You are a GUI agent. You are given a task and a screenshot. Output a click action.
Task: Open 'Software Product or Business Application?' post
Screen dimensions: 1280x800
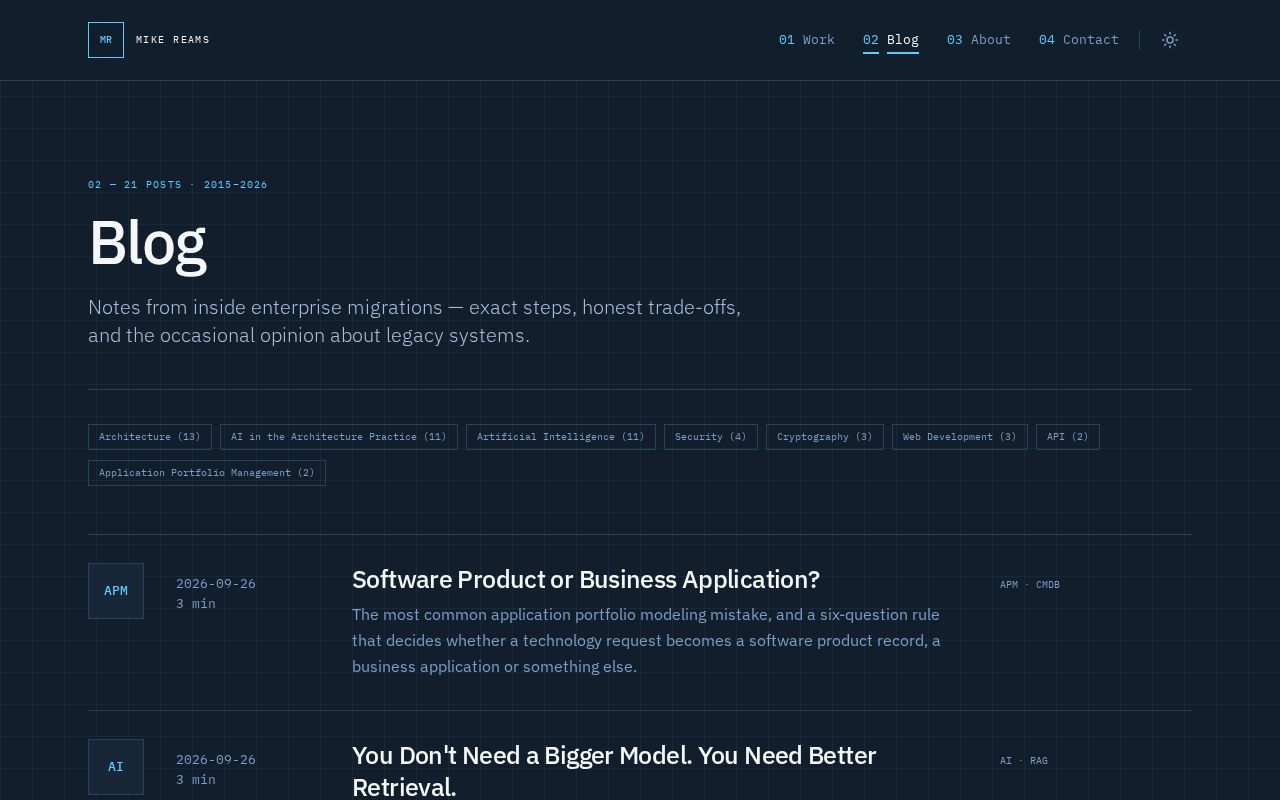586,580
